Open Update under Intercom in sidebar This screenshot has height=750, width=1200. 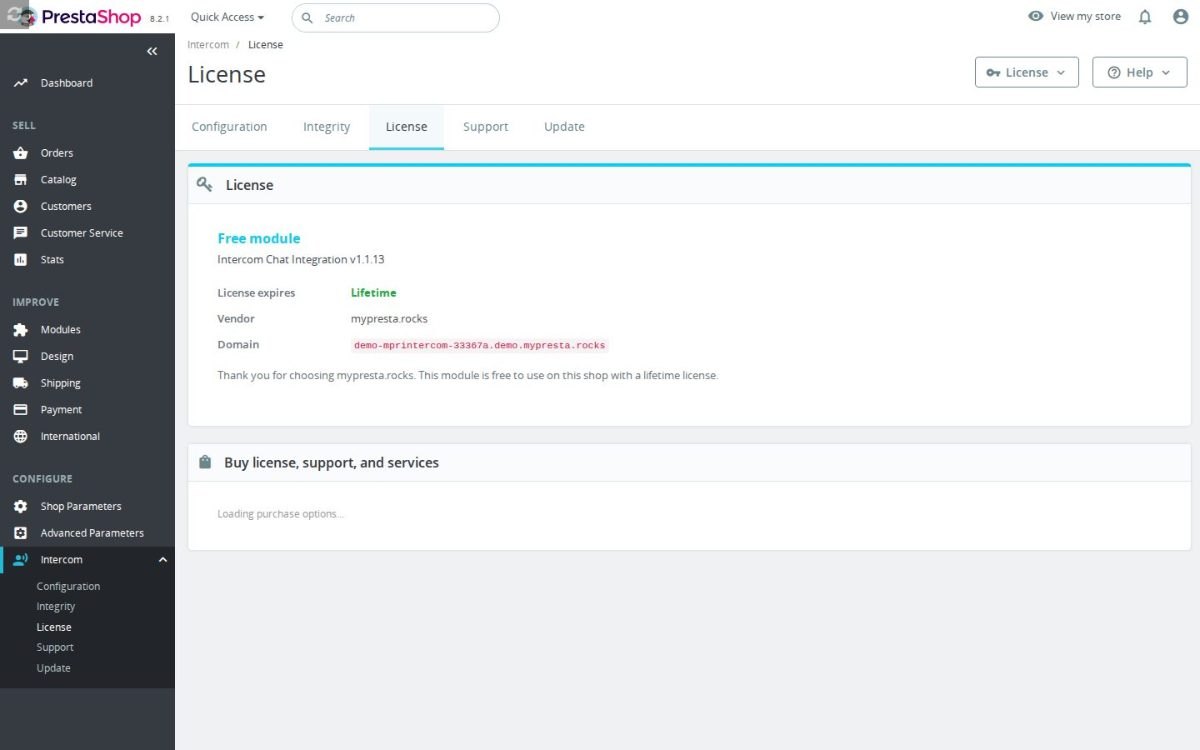coord(53,668)
